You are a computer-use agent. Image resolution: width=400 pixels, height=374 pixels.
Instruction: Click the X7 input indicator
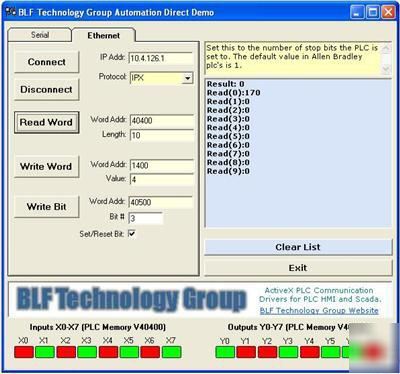(172, 352)
